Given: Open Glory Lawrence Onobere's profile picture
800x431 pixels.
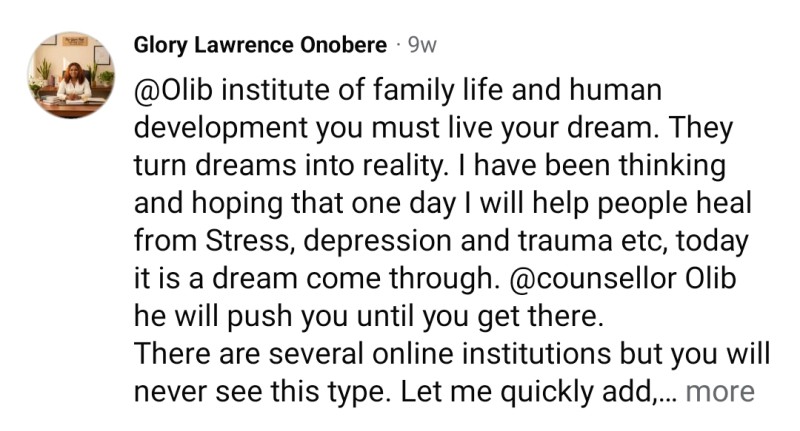Looking at the screenshot, I should point(71,75).
